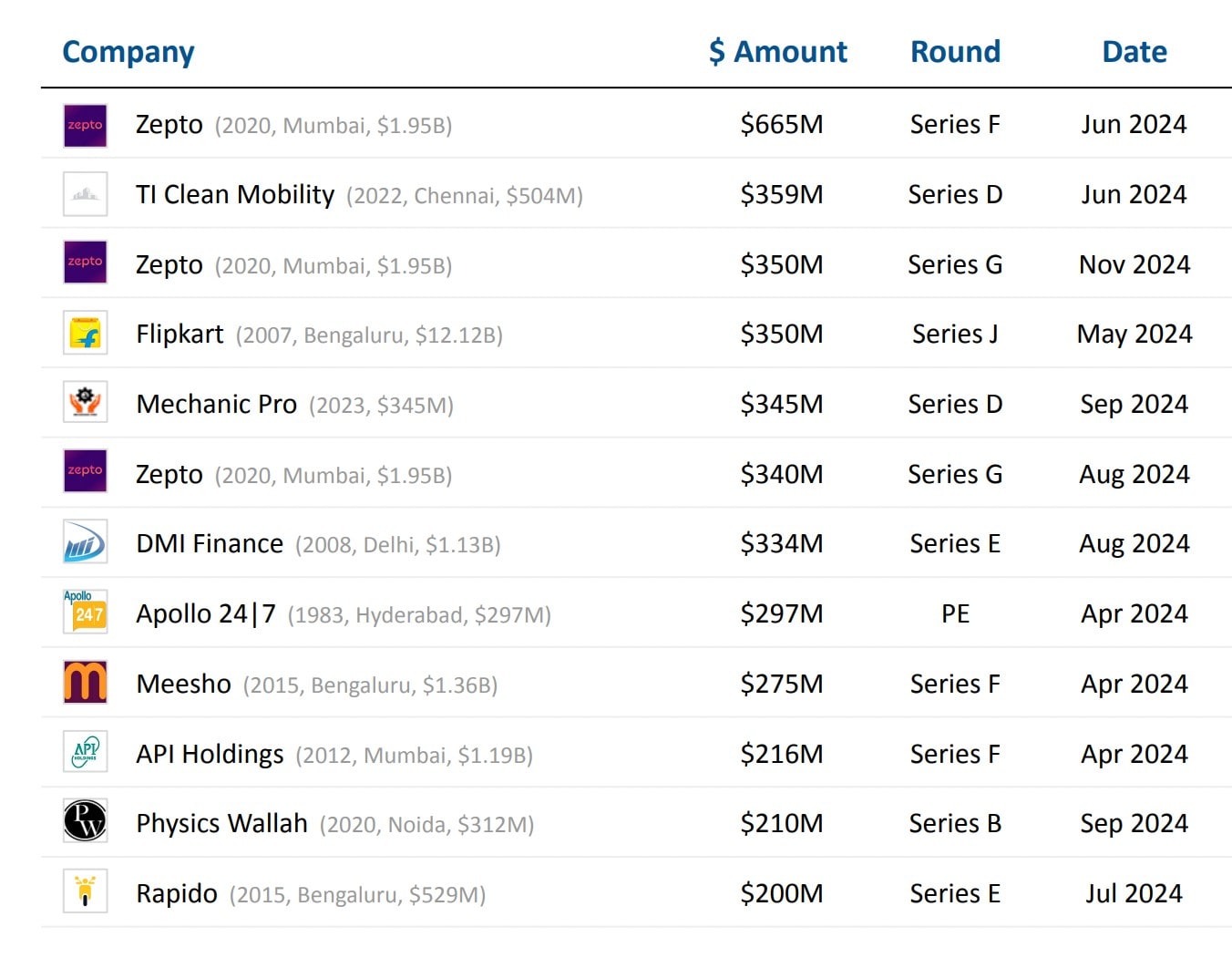Open the Physics Wallah company link

click(x=221, y=824)
